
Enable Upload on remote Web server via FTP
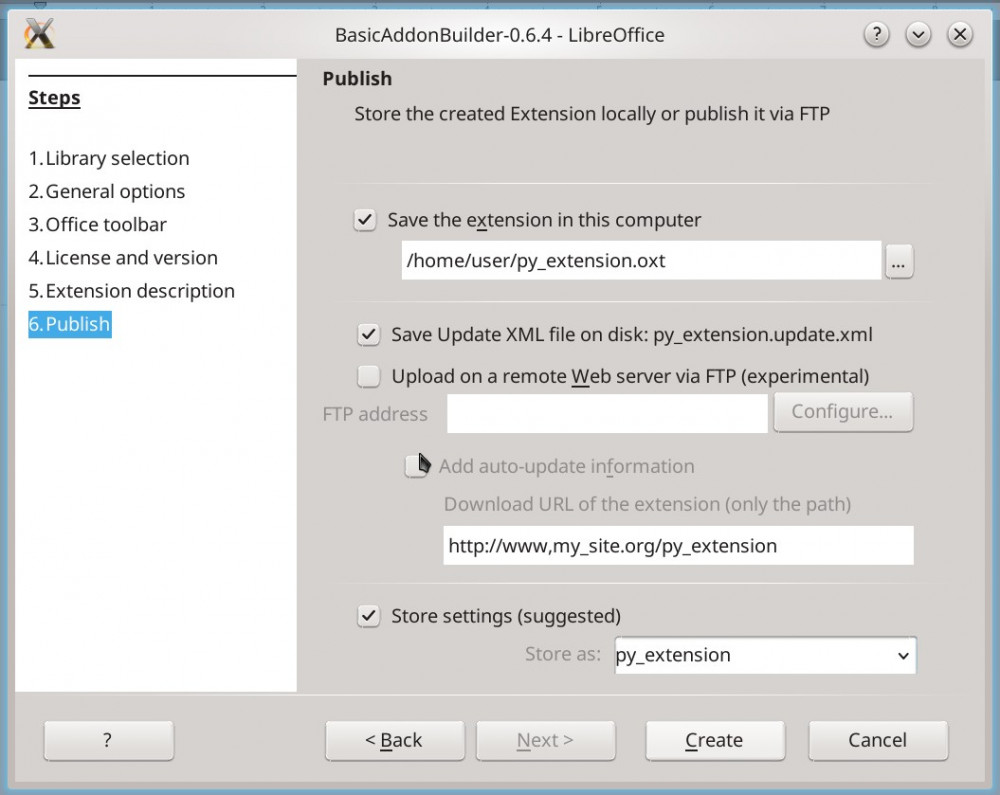click(369, 376)
